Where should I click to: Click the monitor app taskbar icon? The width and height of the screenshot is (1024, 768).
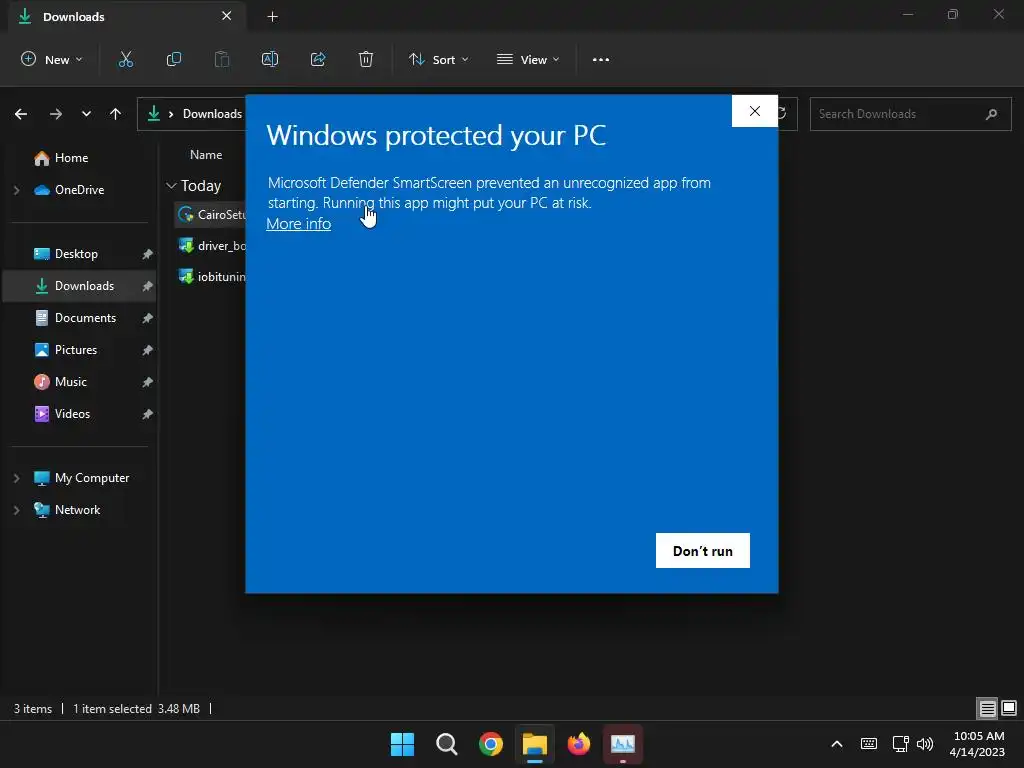622,744
